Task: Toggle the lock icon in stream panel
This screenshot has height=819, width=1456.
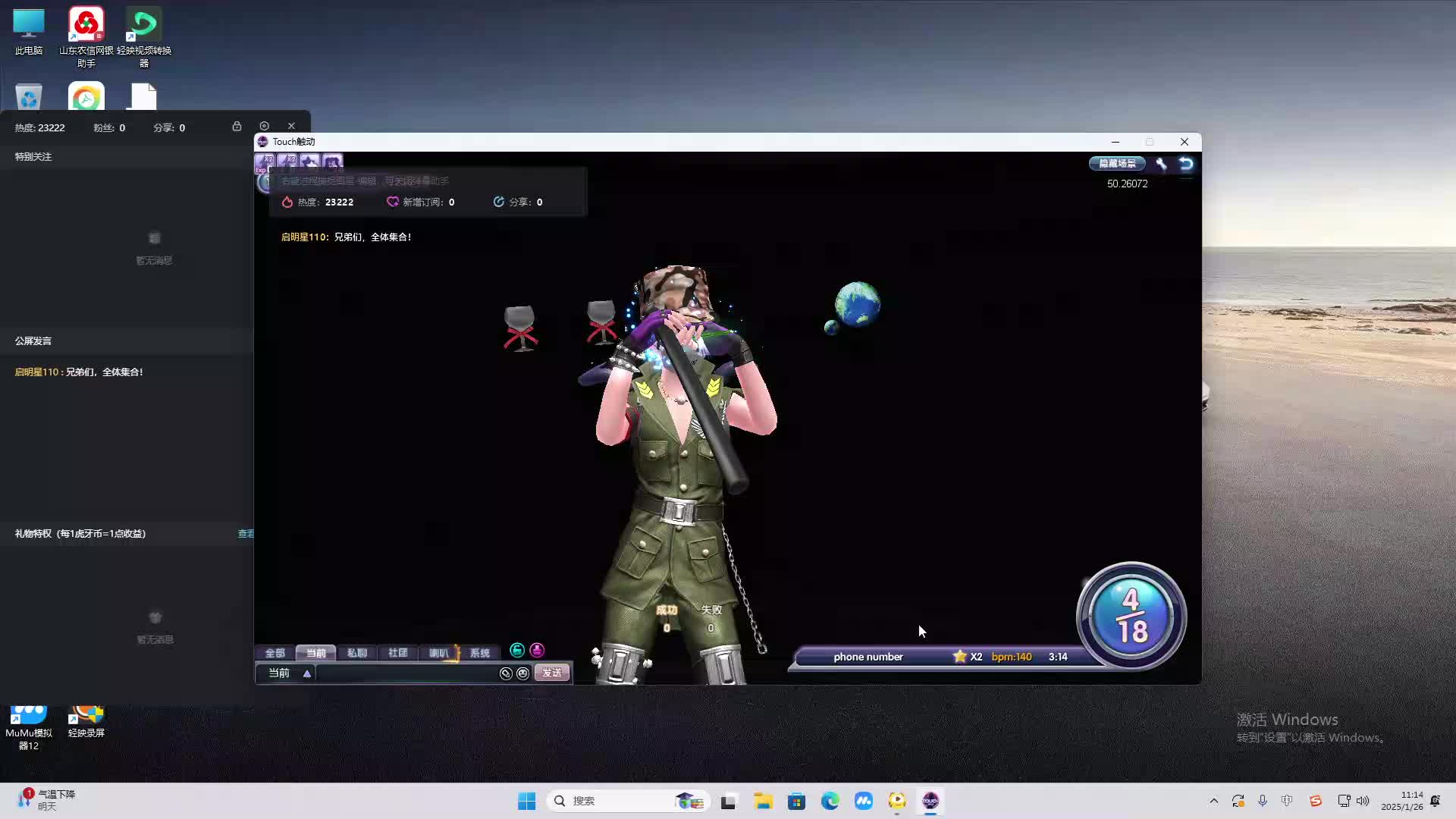Action: point(237,126)
